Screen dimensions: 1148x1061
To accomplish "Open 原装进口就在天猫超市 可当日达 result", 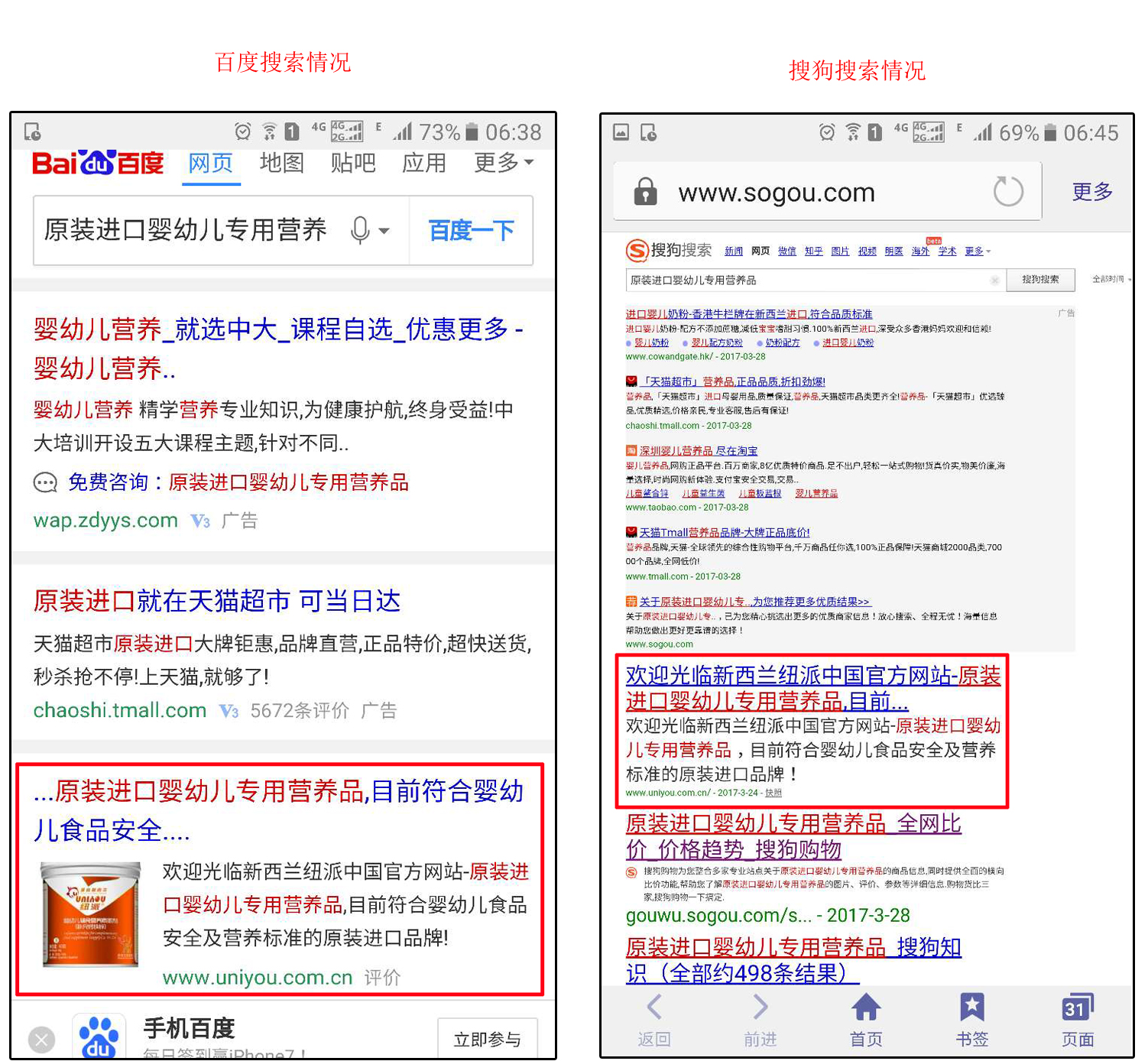I will [217, 602].
